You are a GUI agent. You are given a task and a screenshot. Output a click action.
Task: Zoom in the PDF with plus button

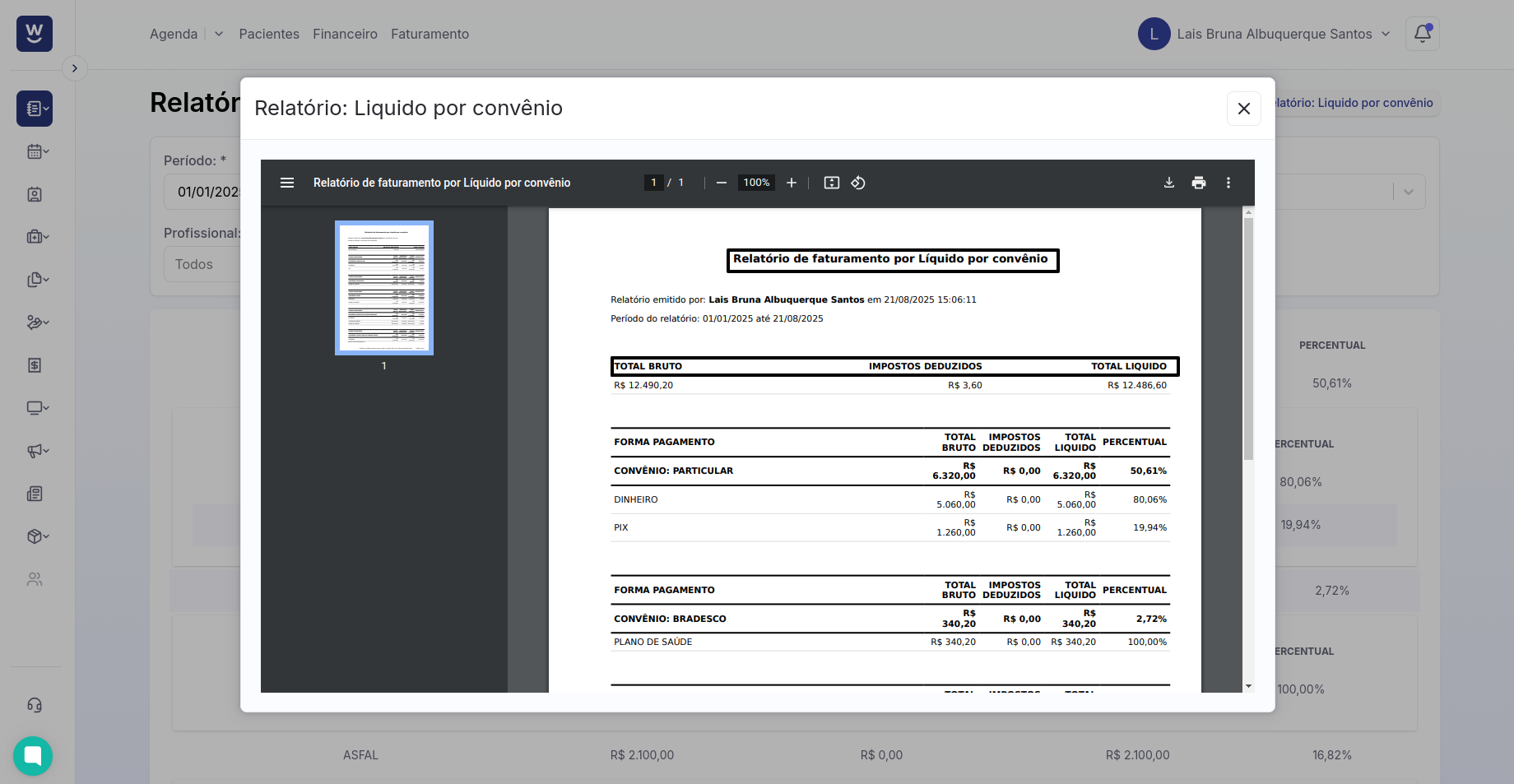(792, 183)
